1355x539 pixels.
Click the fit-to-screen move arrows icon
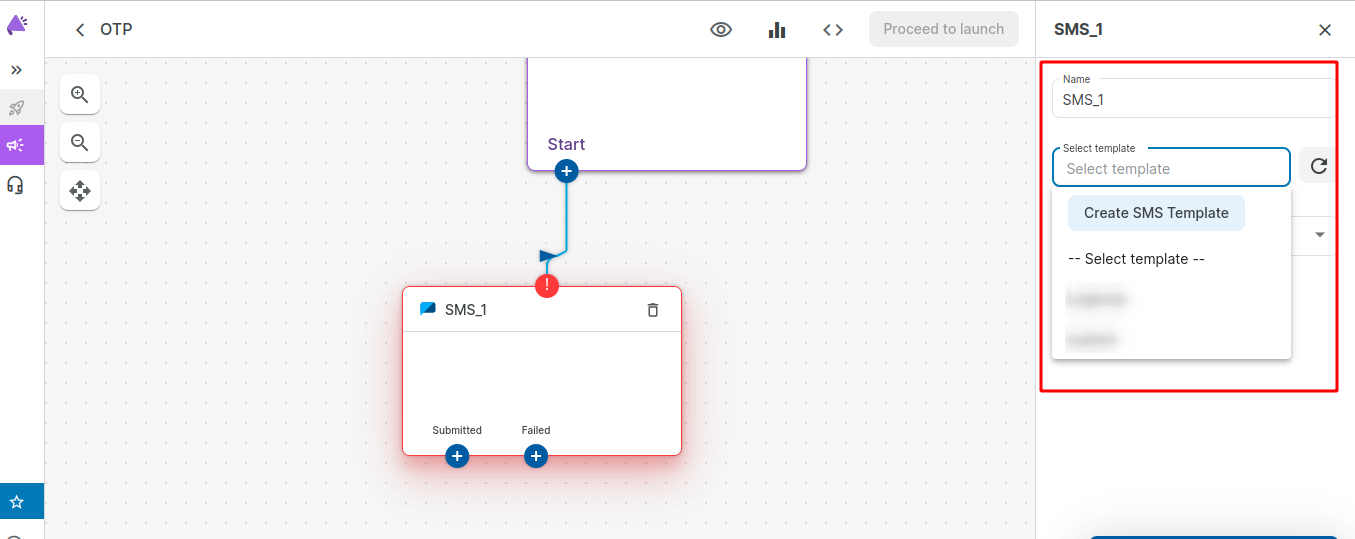click(80, 189)
